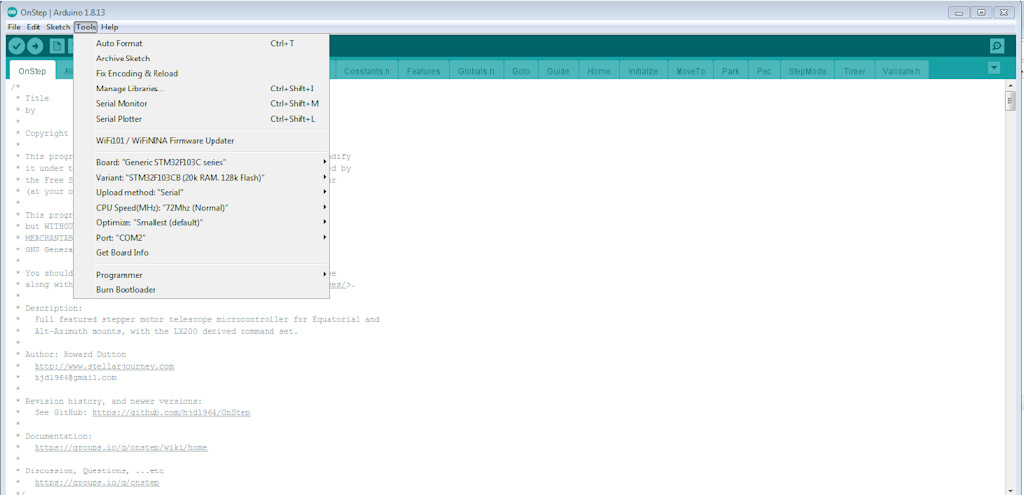Expand the Port COM2 submenu
Screen dimensions: 1024x495
pyautogui.click(x=201, y=238)
